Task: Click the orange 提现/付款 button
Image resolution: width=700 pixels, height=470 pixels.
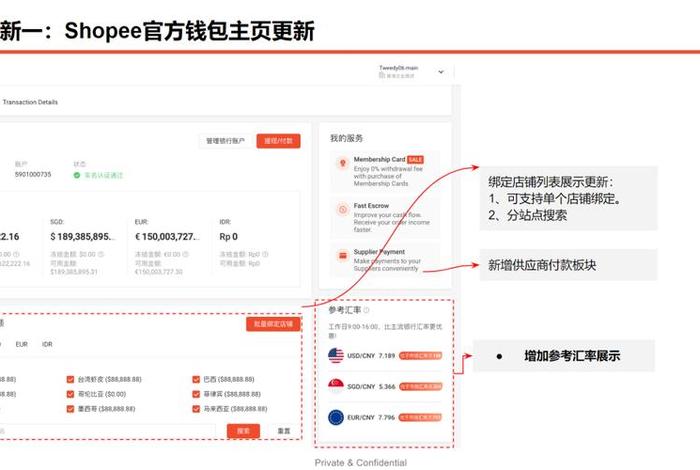Action: (278, 141)
